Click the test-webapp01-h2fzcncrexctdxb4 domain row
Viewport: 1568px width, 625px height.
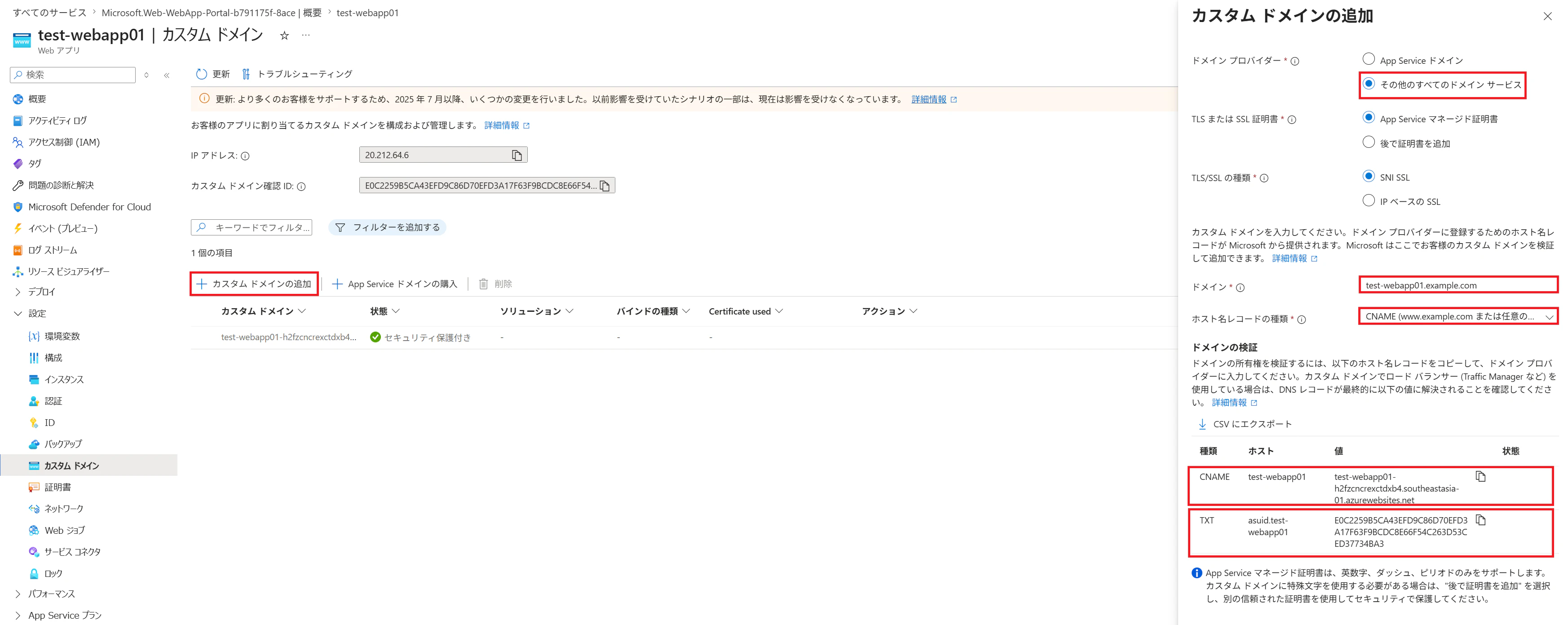point(684,337)
